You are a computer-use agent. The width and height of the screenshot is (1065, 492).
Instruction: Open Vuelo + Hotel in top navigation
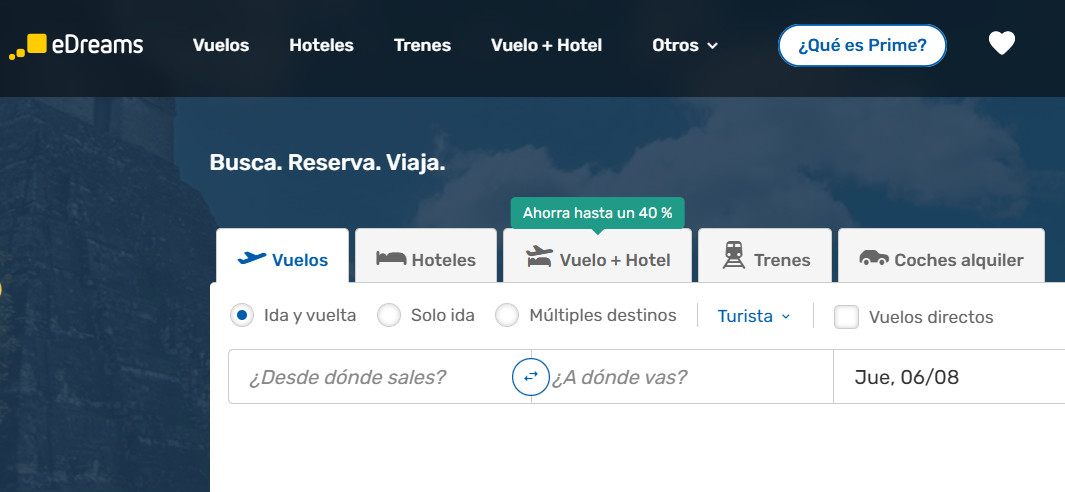pos(546,46)
